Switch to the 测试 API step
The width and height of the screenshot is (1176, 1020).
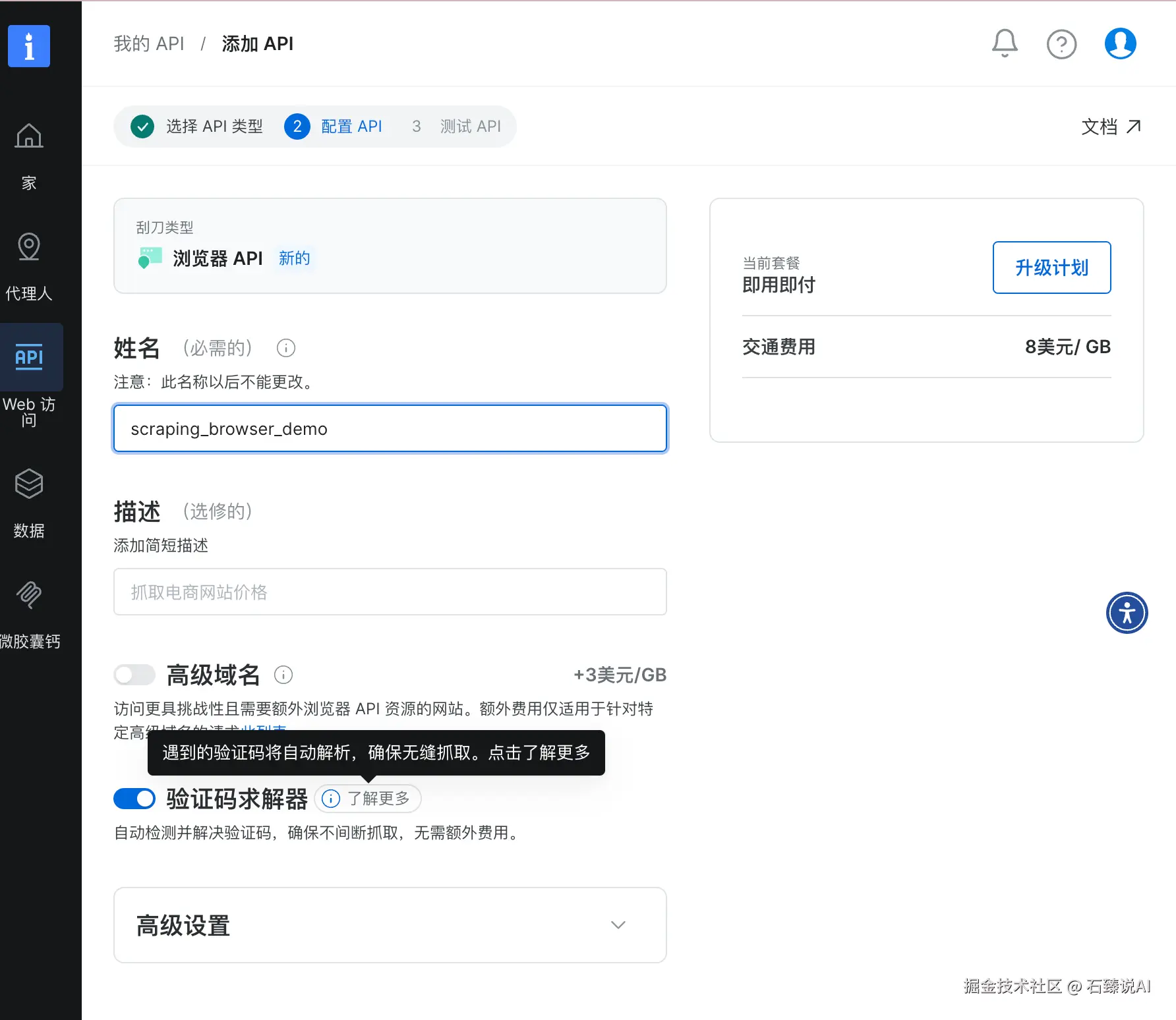(469, 126)
